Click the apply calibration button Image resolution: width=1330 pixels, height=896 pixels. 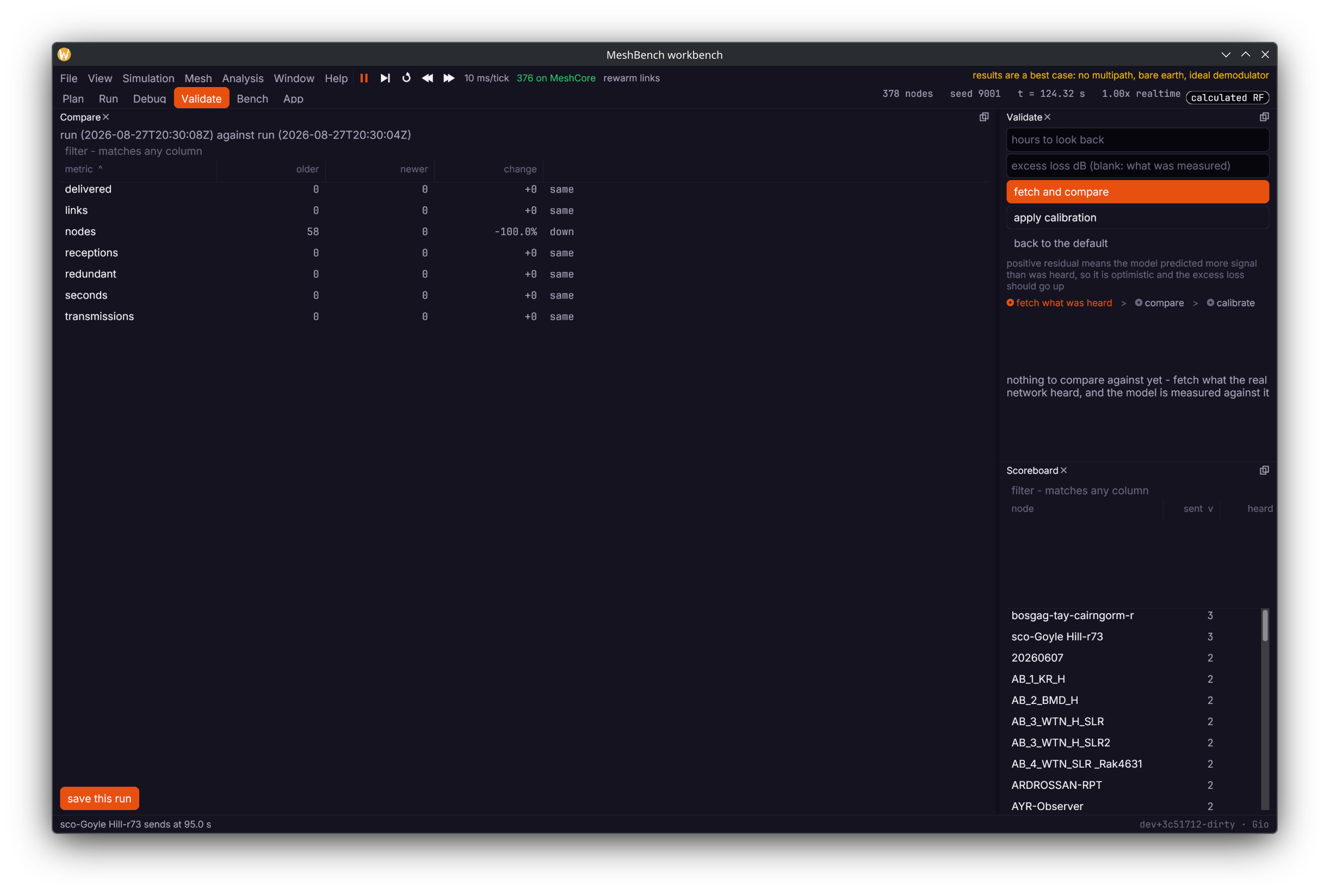point(1137,218)
